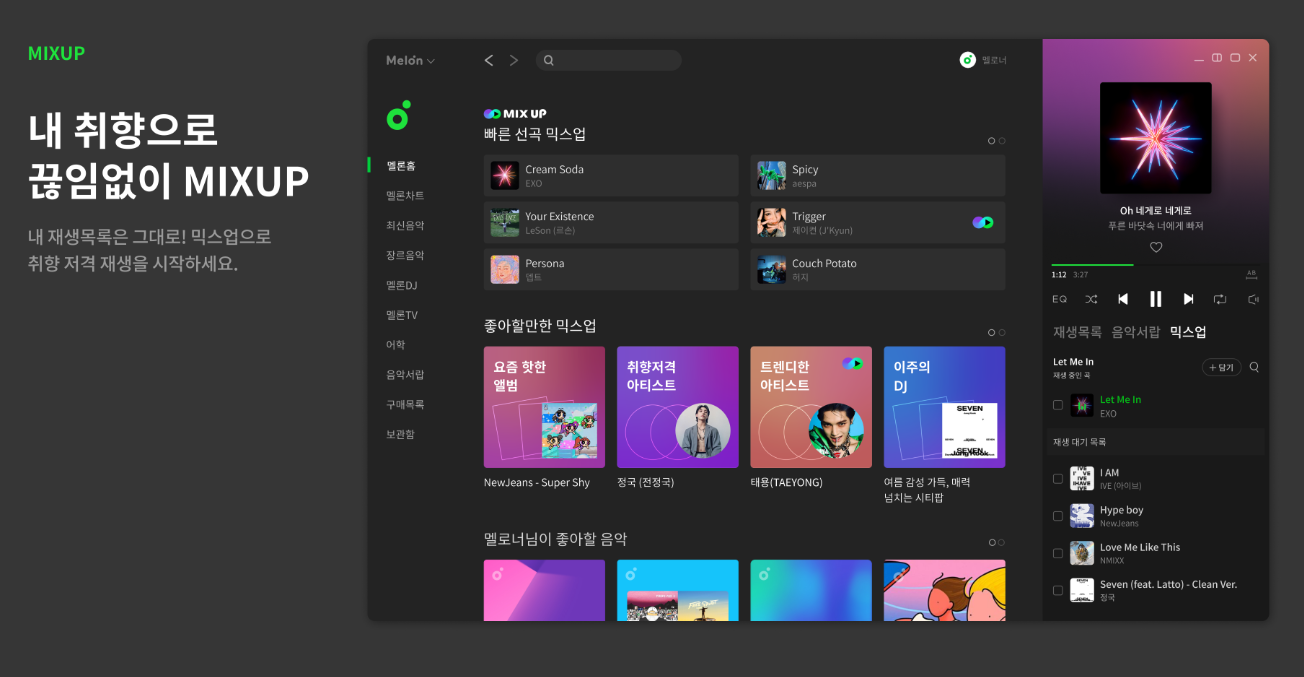Skip to the next track

1188,299
